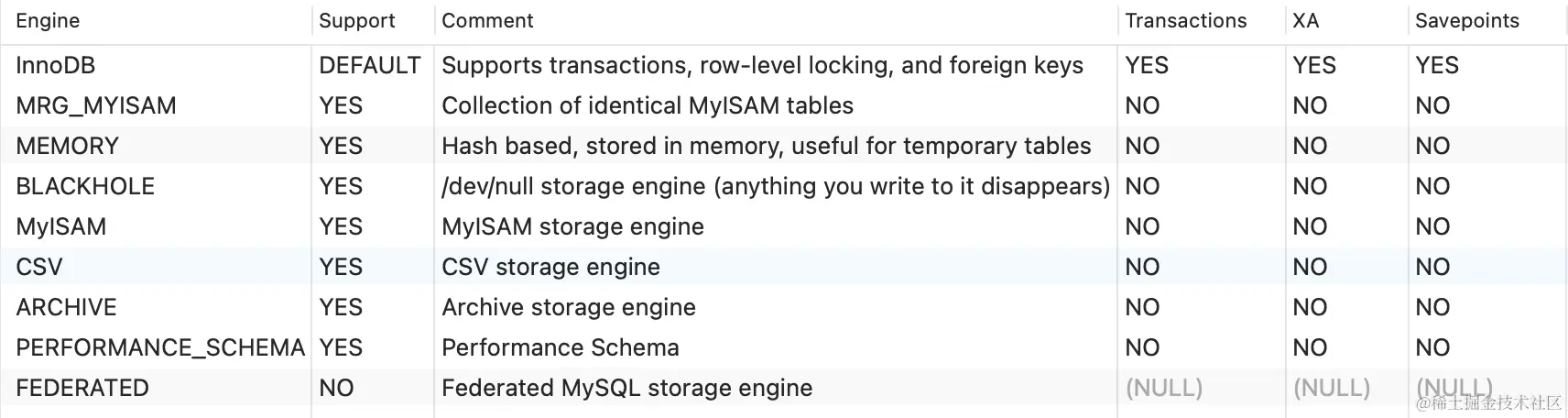Screen dimensions: 1568x418
Task: Select the FEDERATED engine cell
Action: [x=82, y=388]
